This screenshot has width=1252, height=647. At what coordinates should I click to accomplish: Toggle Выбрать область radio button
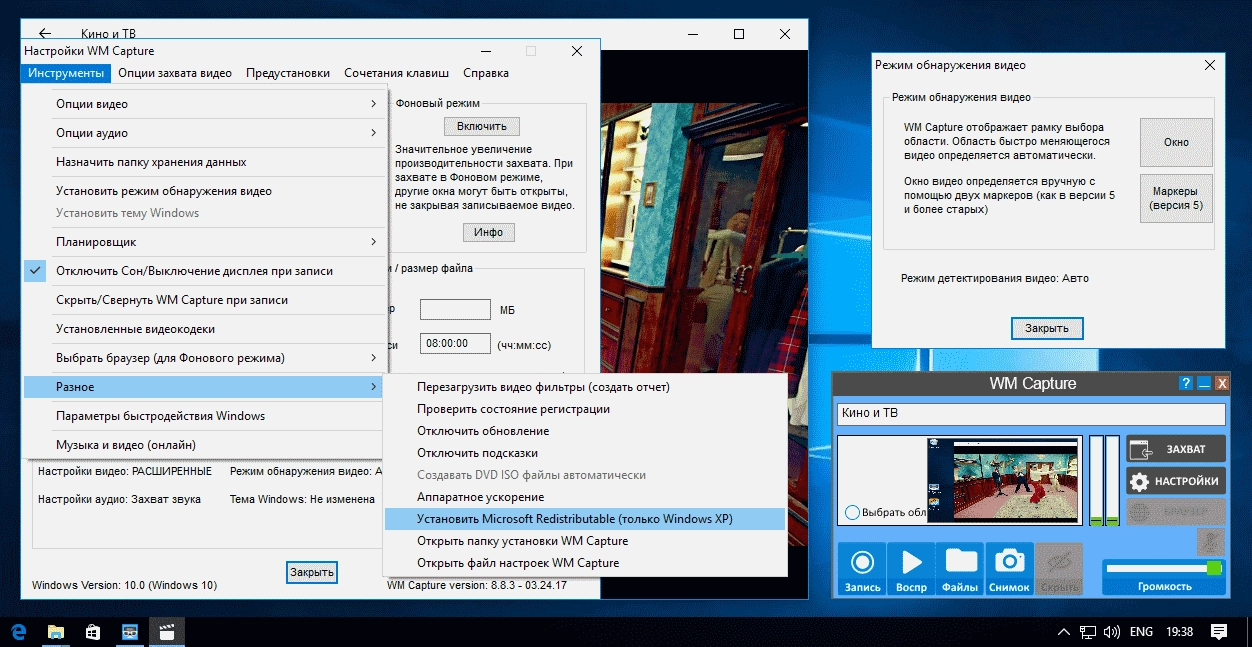[852, 512]
